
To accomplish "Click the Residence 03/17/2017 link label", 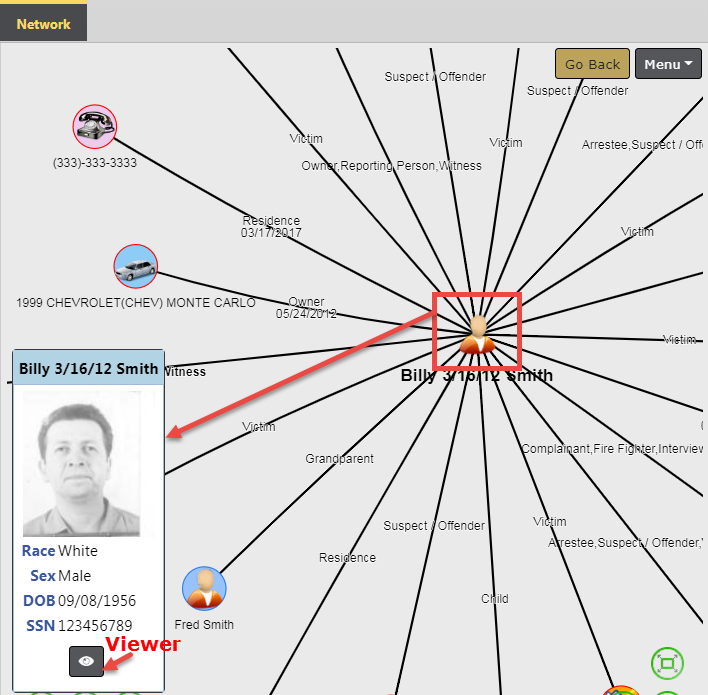I will click(x=270, y=226).
